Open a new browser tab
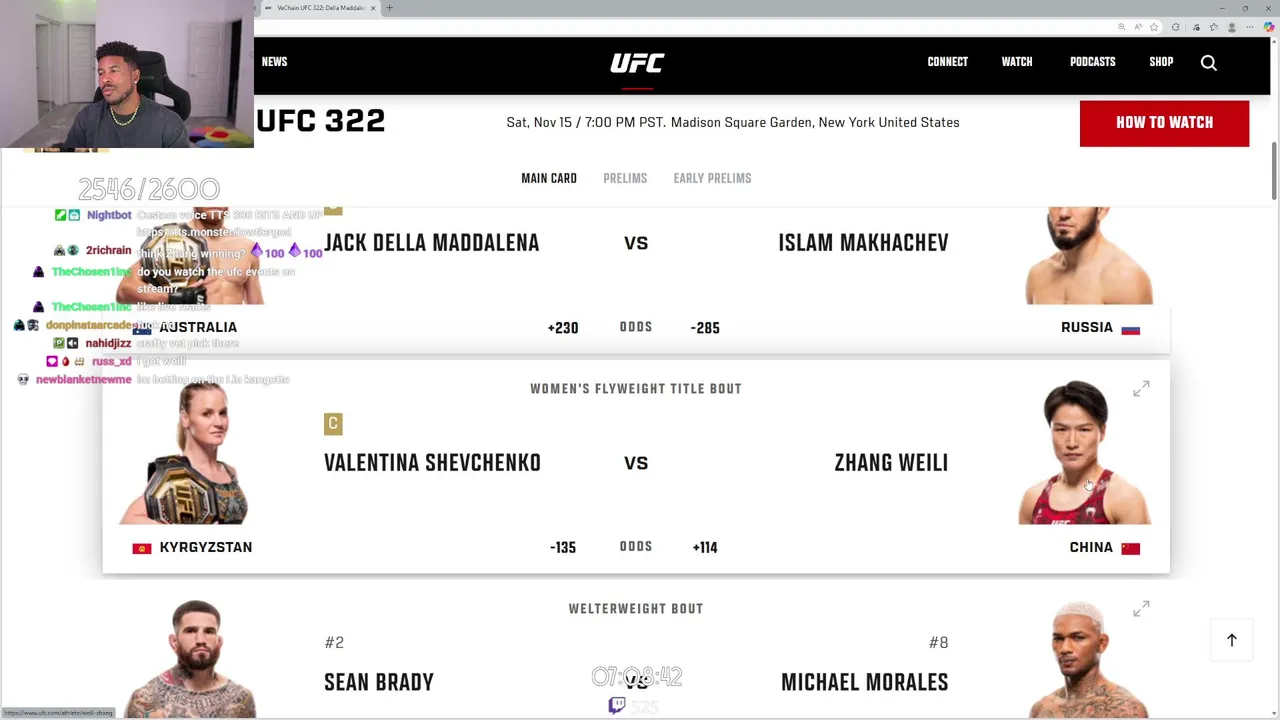 tap(389, 8)
